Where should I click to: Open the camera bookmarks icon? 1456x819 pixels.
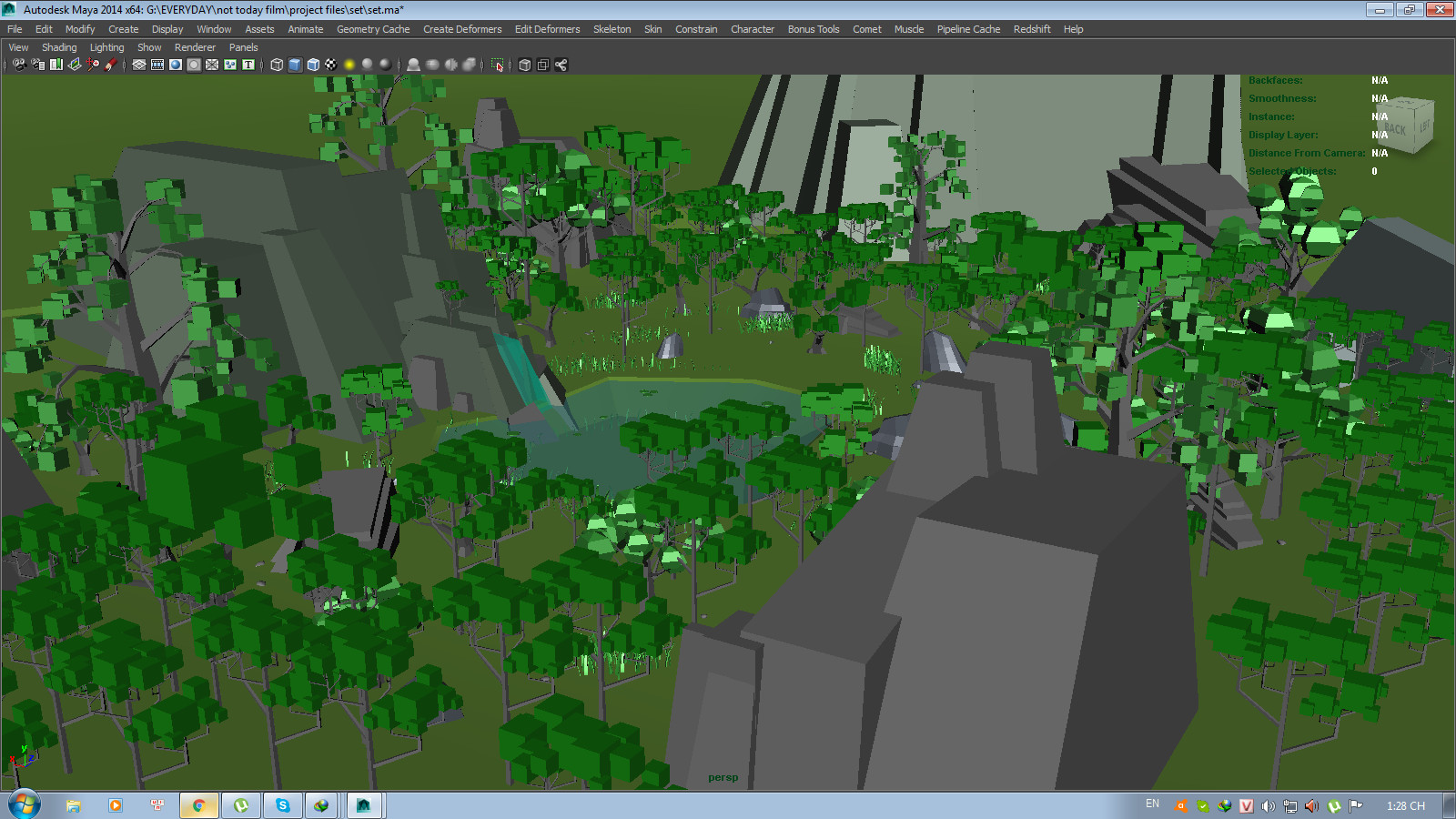(x=56, y=65)
